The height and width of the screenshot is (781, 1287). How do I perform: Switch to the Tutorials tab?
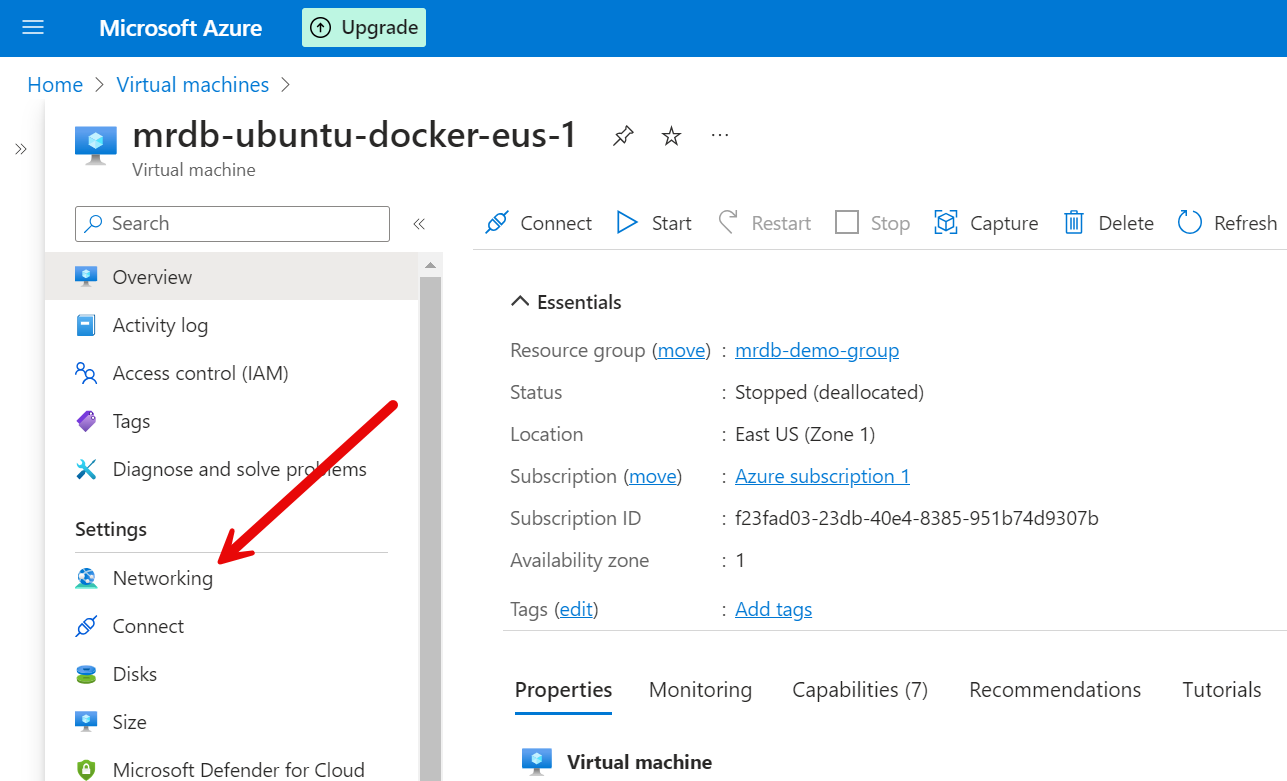point(1222,690)
